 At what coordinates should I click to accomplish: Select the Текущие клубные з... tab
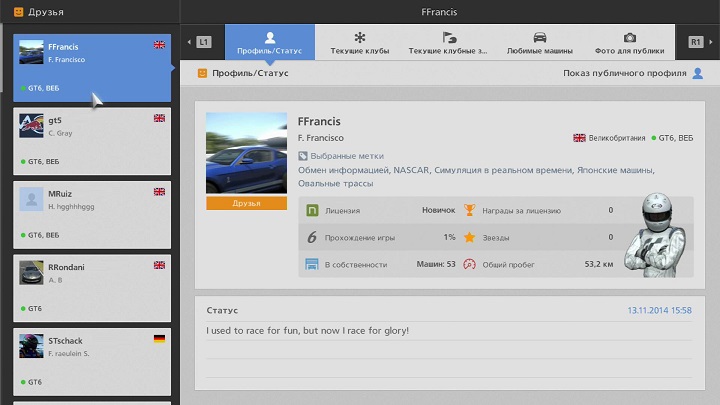[x=449, y=42]
